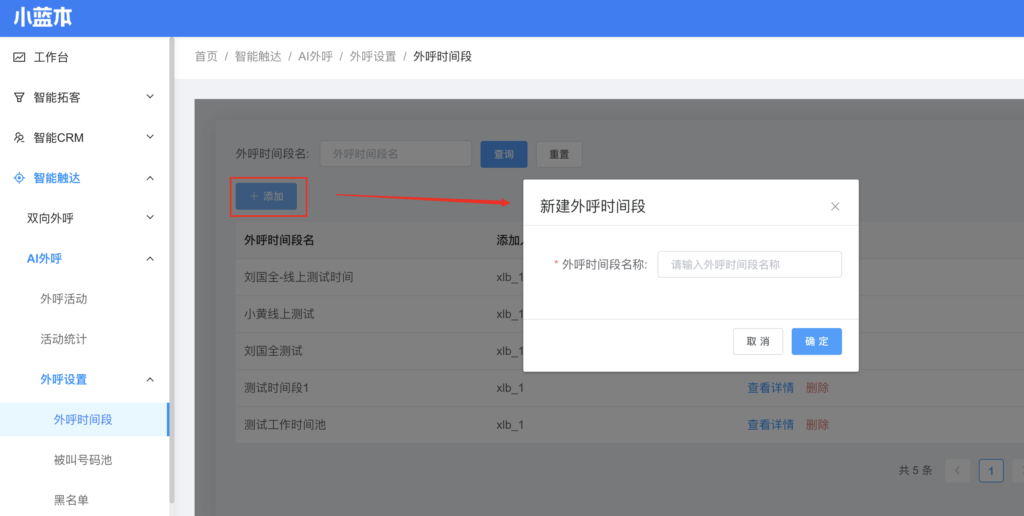
Task: Expand the 智能拓客 menu chevron
Action: pyautogui.click(x=150, y=97)
